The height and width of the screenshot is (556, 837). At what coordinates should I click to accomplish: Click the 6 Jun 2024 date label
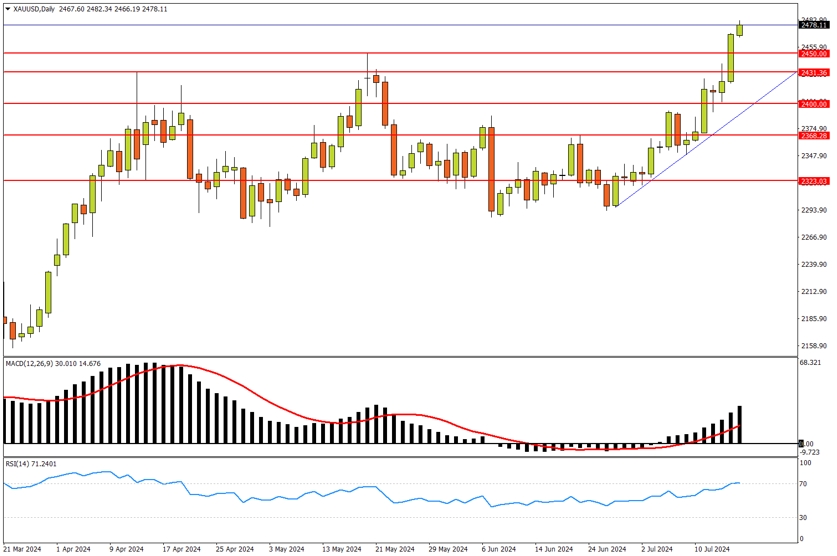click(x=496, y=549)
